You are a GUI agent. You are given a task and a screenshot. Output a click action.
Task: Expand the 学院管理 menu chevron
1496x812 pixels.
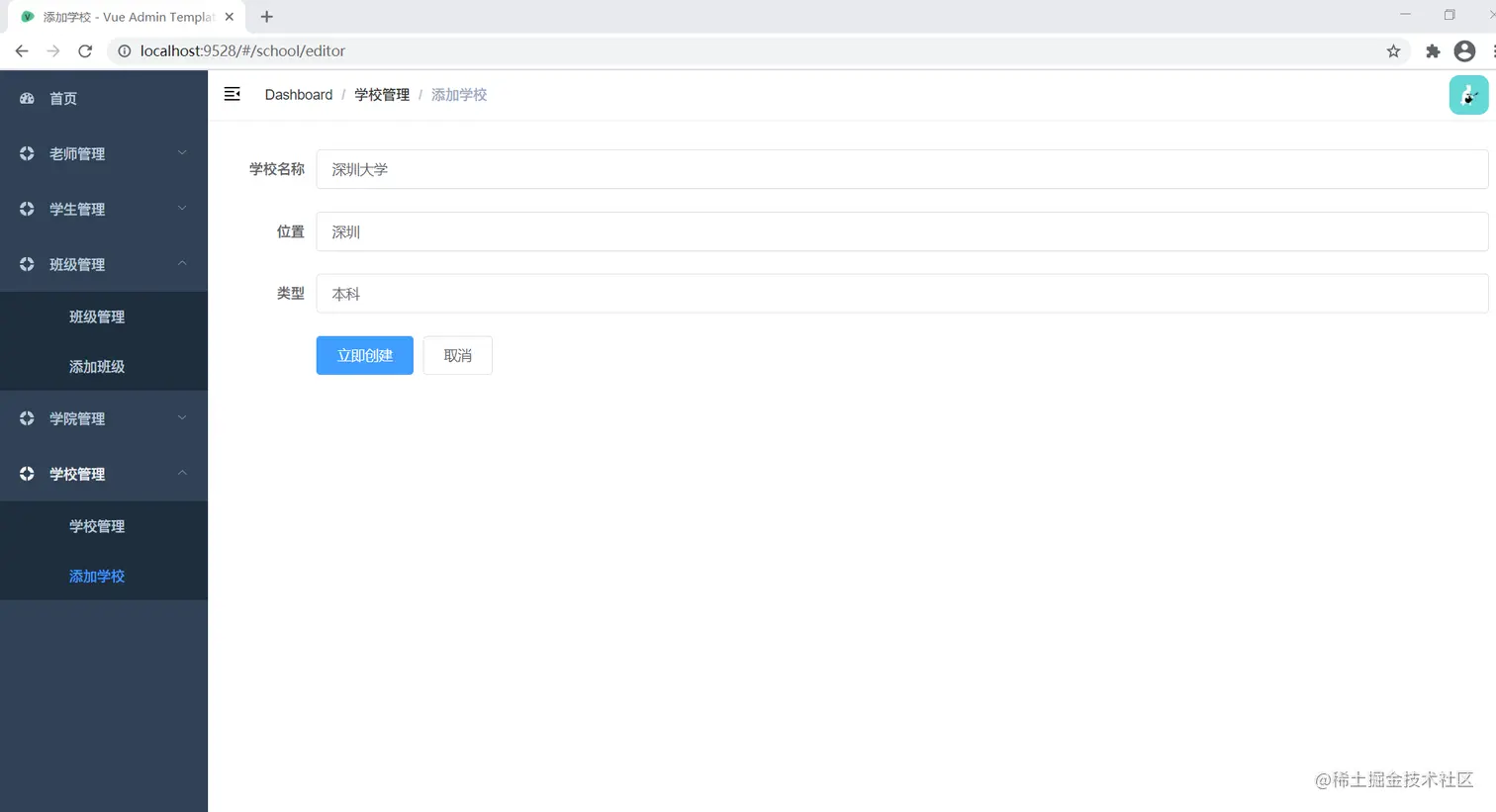coord(182,417)
